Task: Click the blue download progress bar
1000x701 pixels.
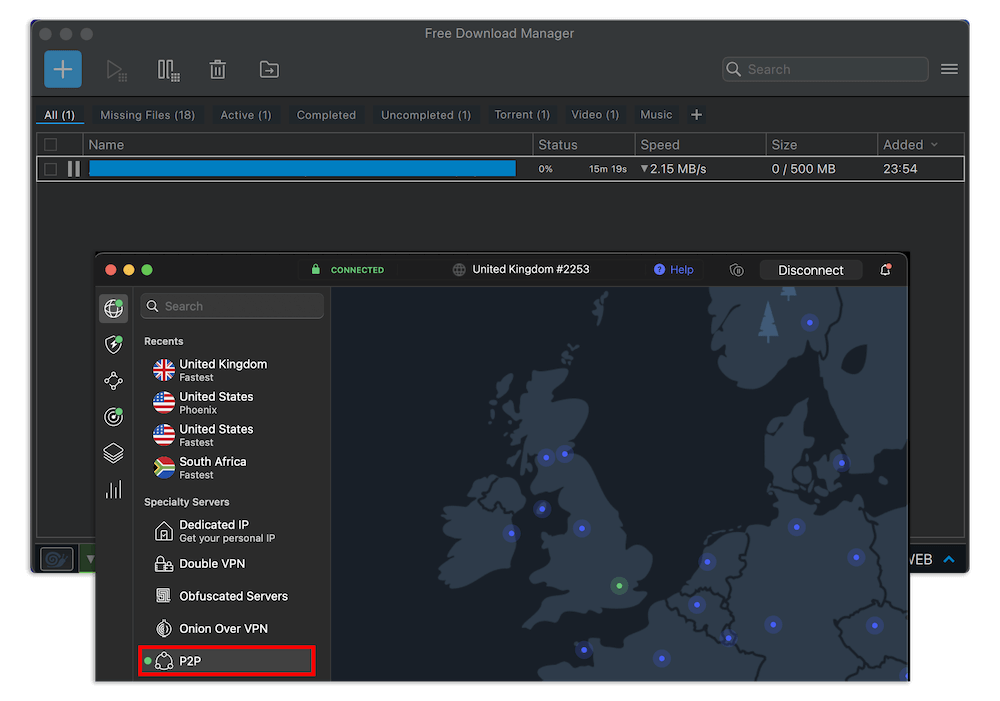Action: (x=302, y=168)
